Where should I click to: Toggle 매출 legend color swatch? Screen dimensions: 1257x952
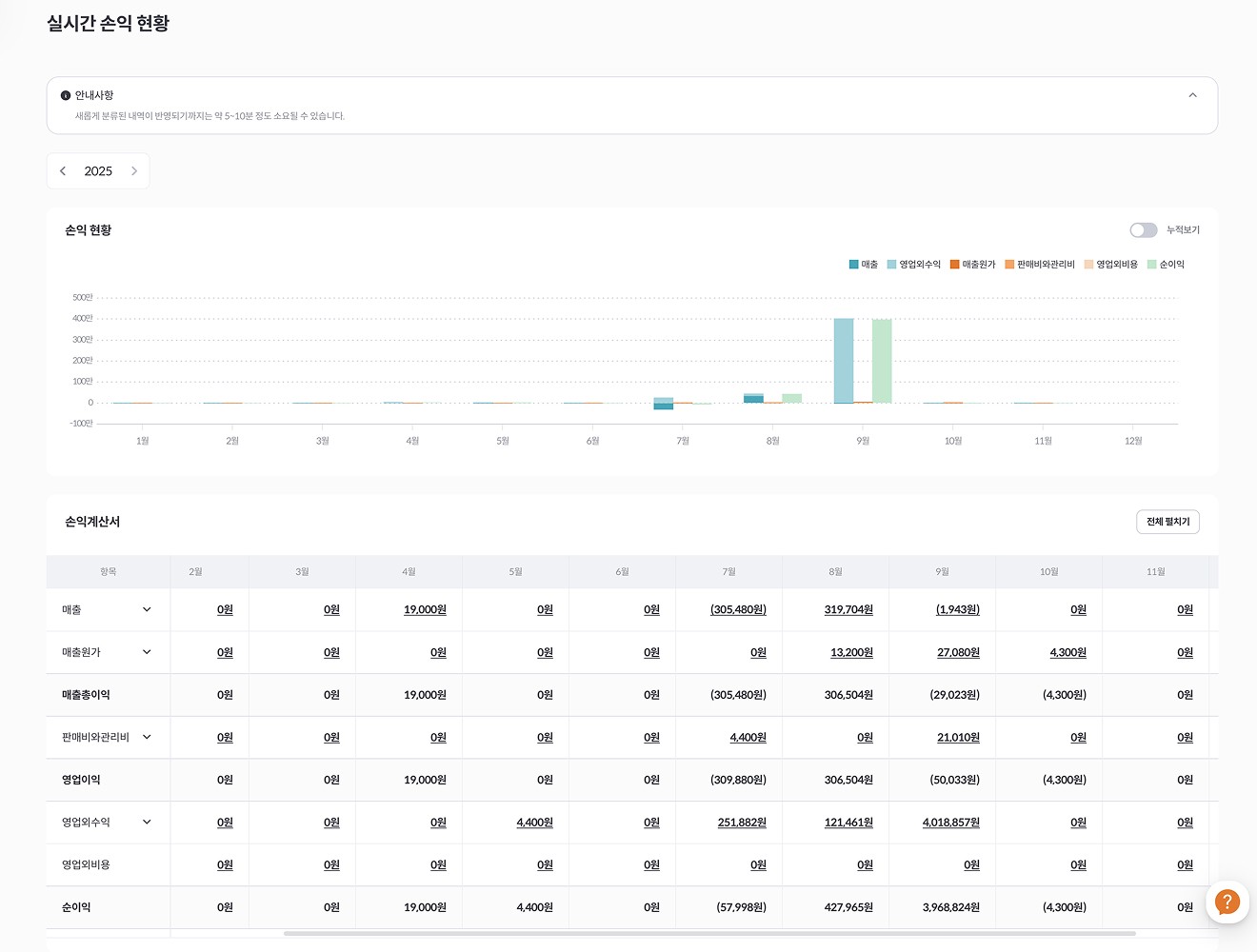(x=854, y=265)
